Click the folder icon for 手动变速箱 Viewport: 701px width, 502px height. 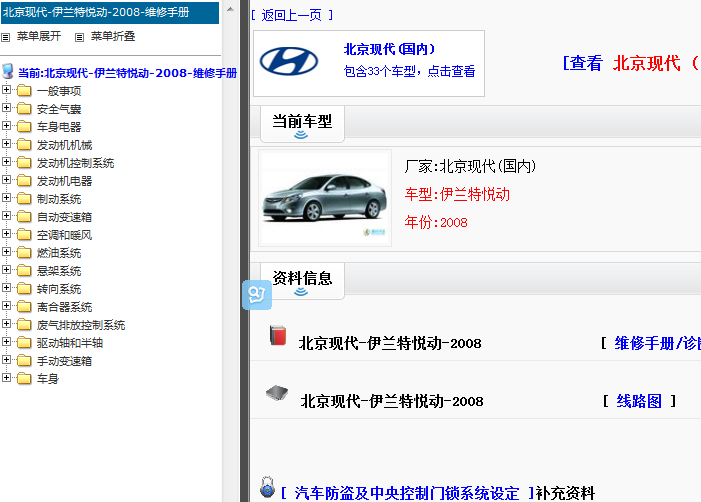pyautogui.click(x=24, y=361)
